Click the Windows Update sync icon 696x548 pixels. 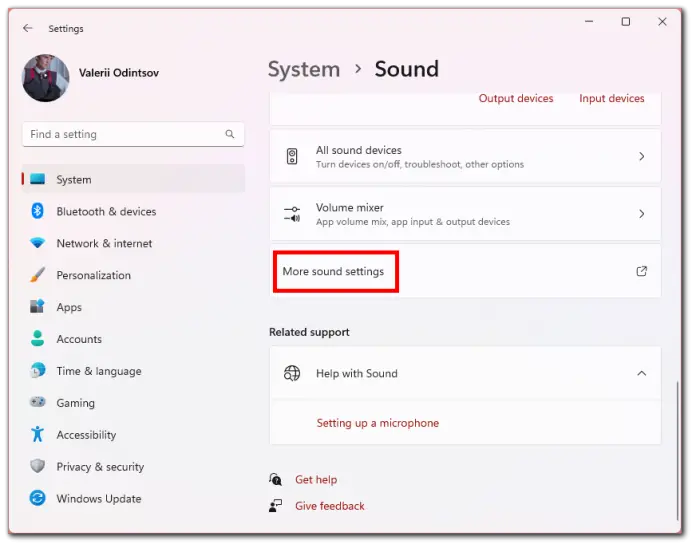(38, 498)
